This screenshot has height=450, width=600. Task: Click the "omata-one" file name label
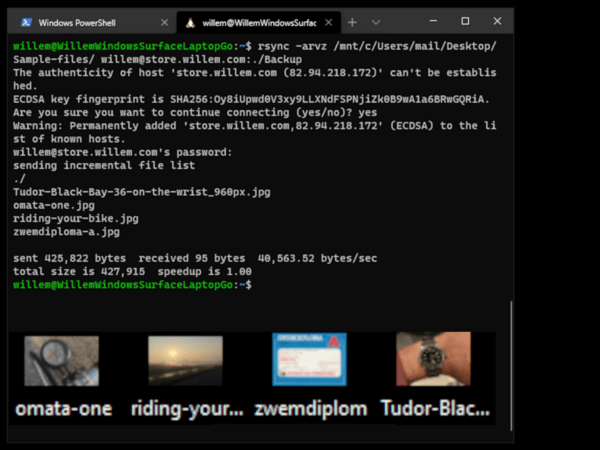[62, 409]
